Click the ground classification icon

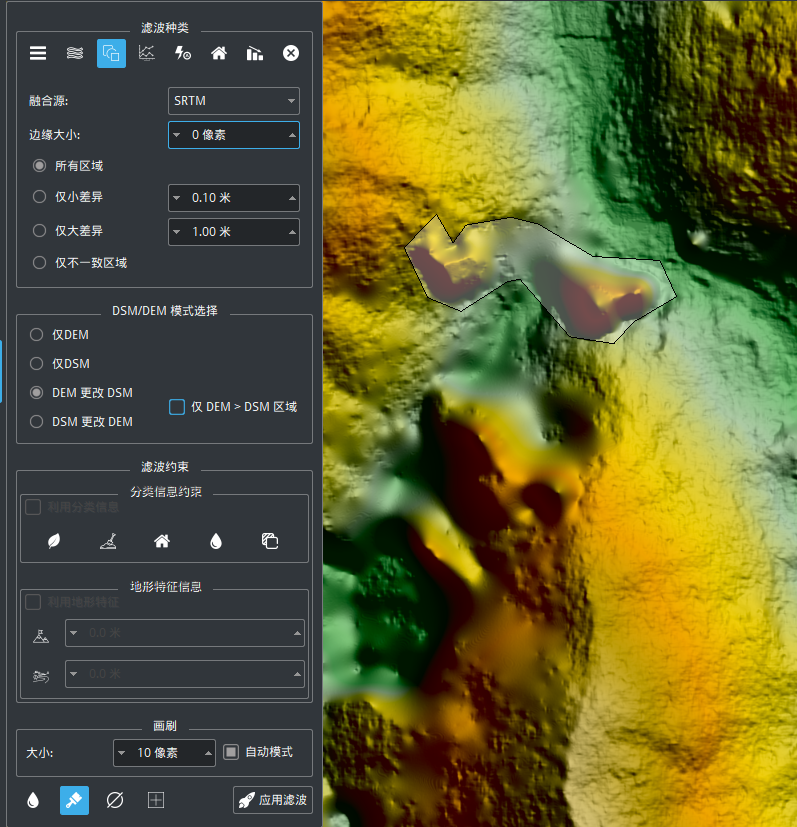tap(108, 541)
